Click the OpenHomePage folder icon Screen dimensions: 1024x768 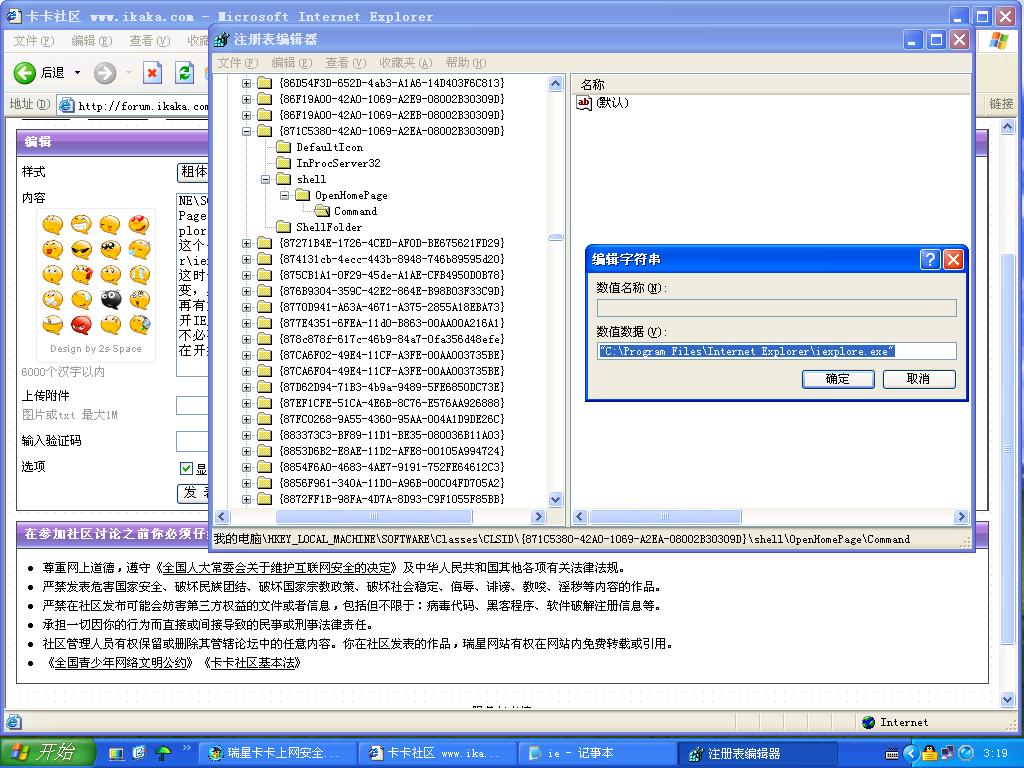pos(302,195)
